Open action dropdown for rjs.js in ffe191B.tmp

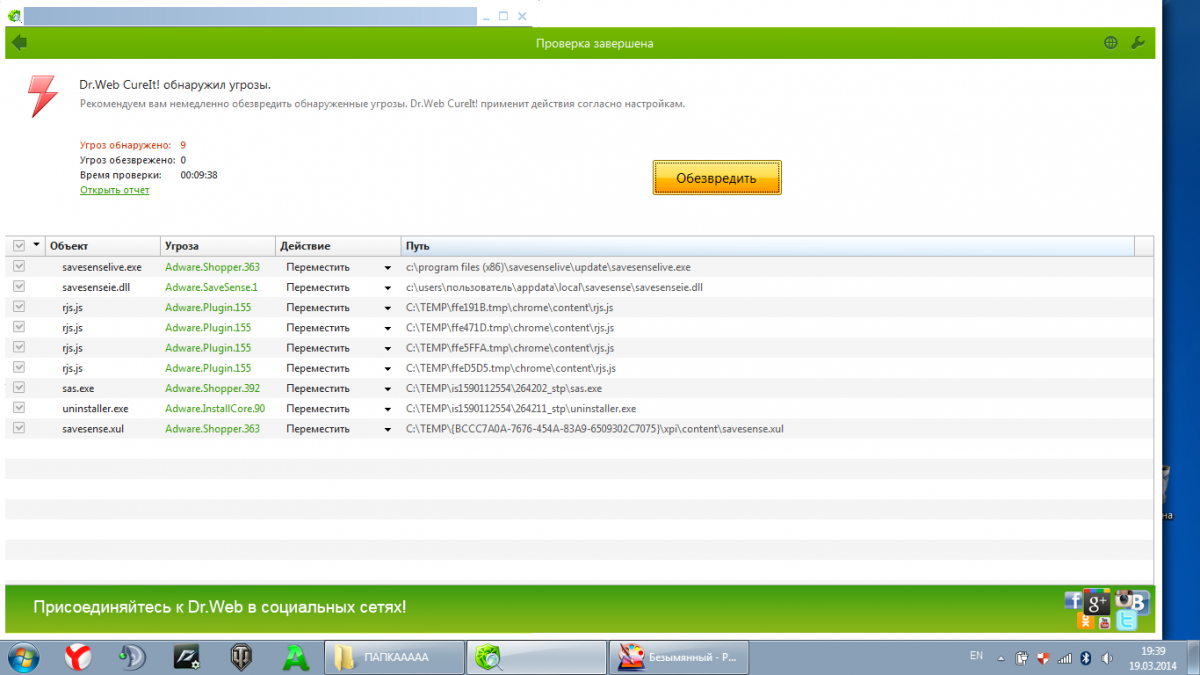[x=387, y=308]
